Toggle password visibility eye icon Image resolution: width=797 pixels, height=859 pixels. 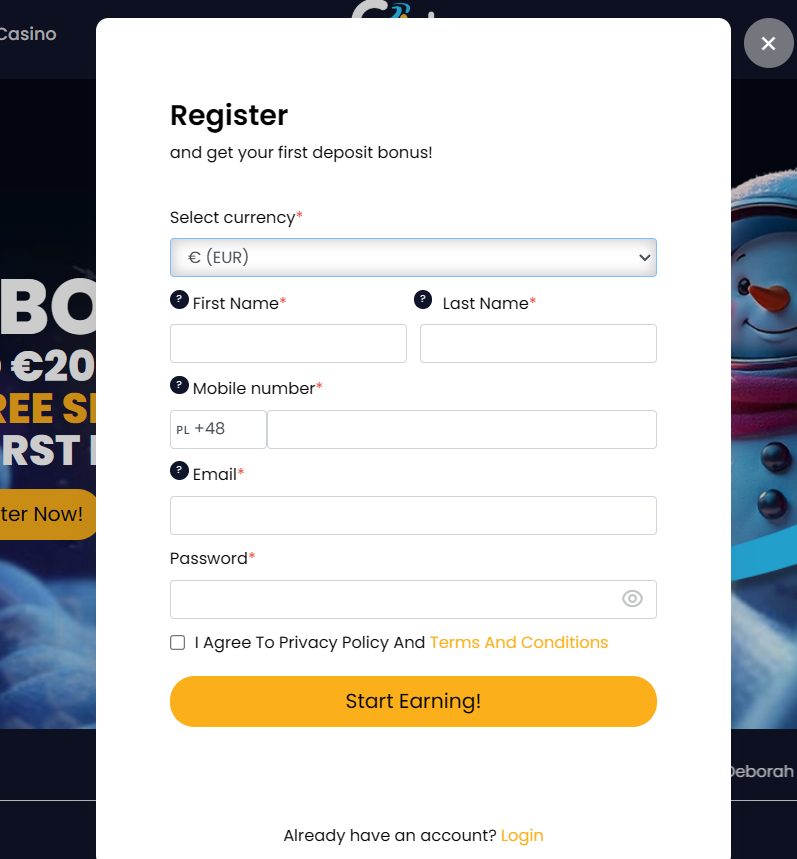point(632,599)
